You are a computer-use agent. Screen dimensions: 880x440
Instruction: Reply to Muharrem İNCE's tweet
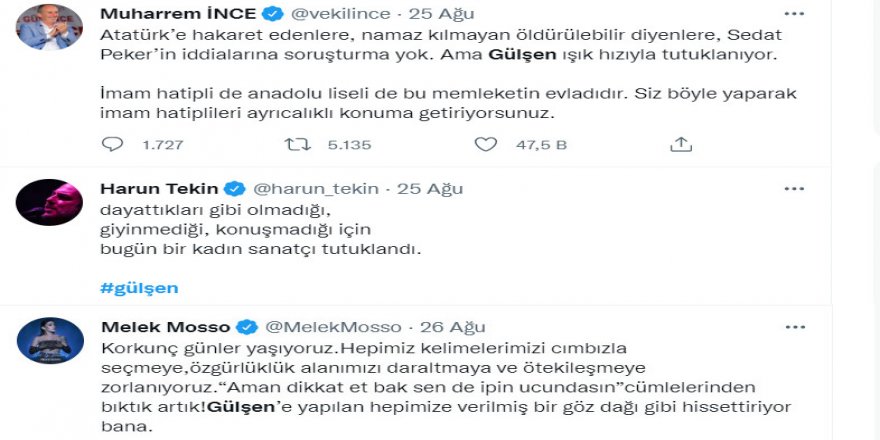[x=113, y=144]
